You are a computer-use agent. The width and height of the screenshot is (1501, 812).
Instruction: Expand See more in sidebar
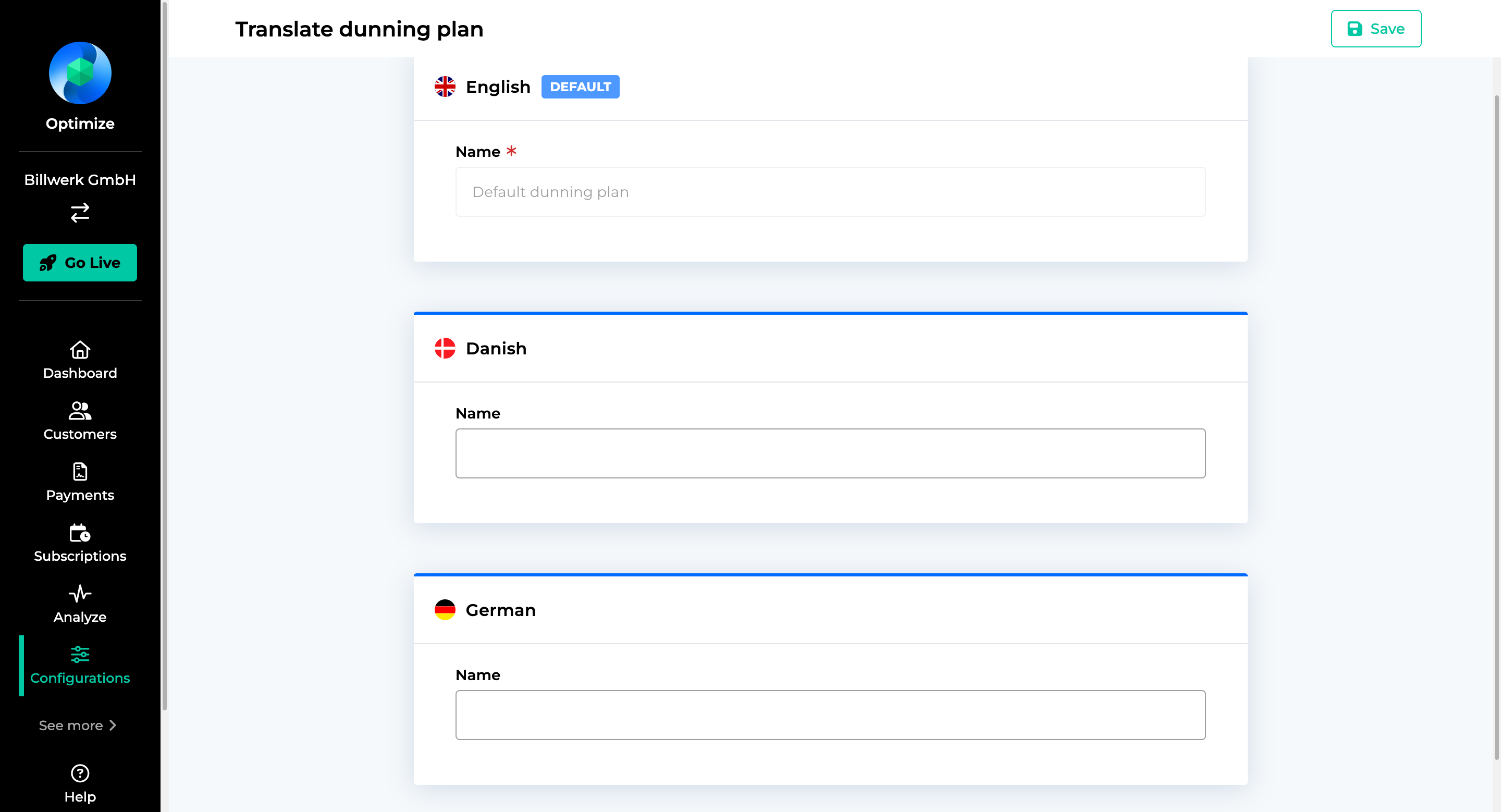[78, 725]
